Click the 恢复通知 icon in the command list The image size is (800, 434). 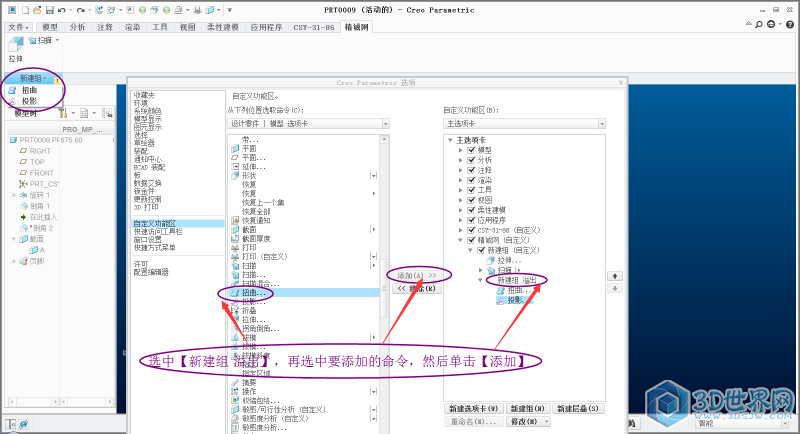235,221
